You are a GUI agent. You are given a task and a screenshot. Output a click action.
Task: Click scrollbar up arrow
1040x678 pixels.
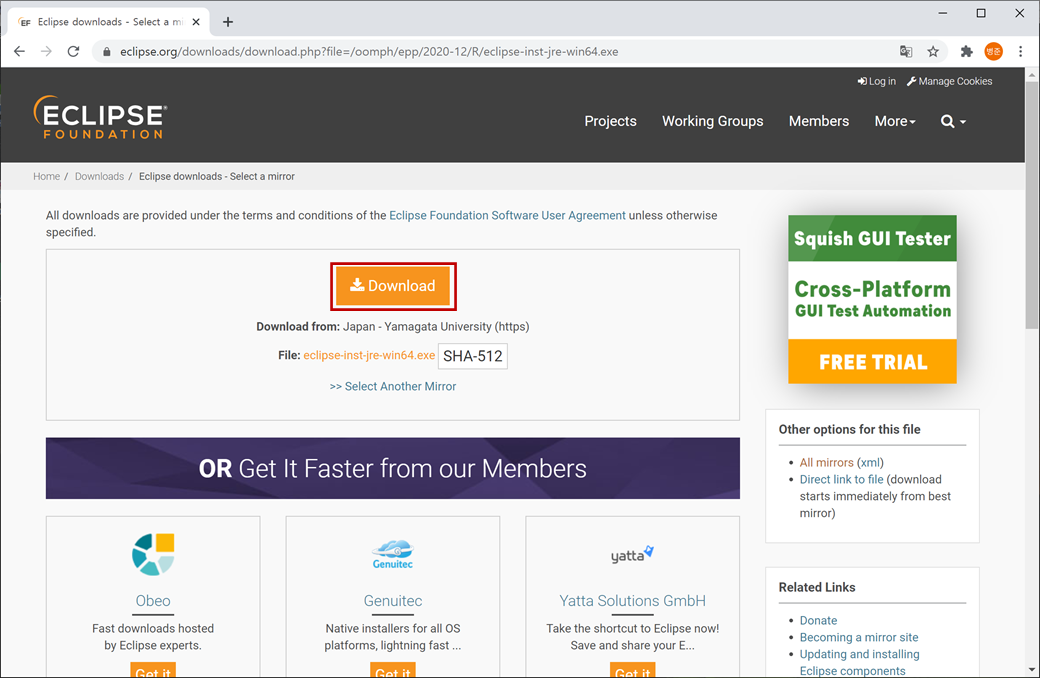1031,74
